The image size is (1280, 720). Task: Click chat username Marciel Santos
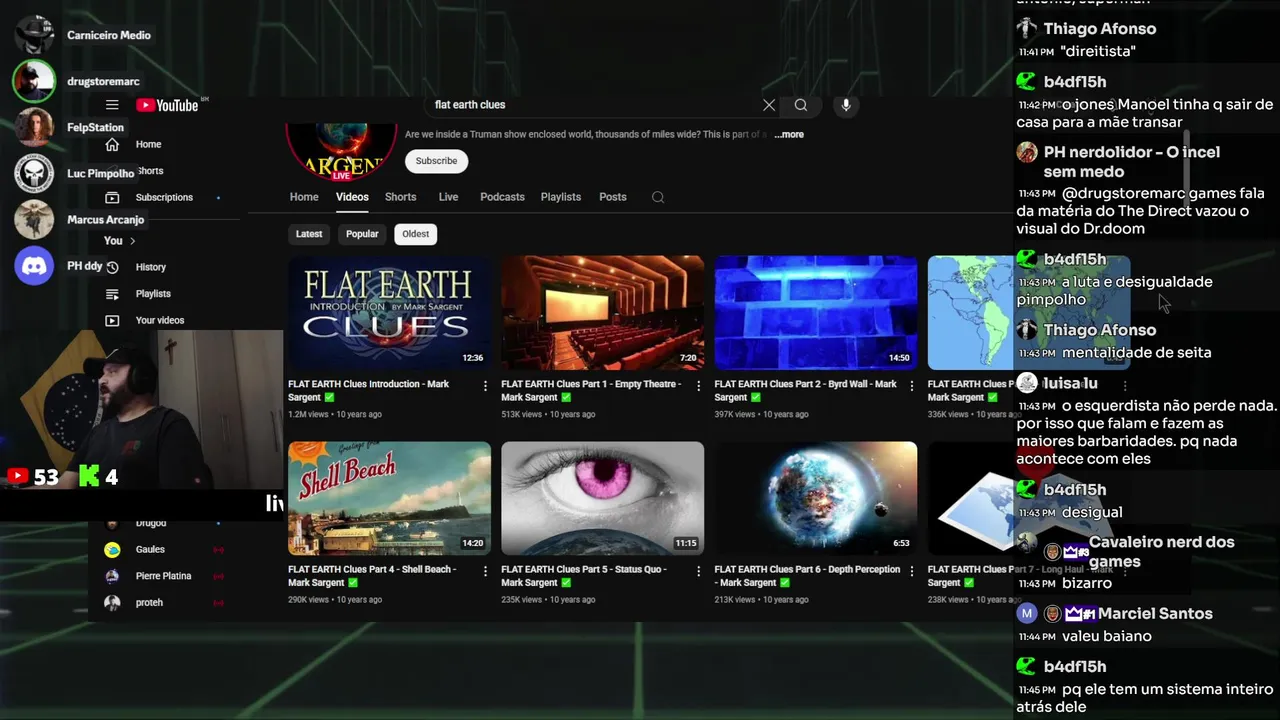[x=1155, y=614]
